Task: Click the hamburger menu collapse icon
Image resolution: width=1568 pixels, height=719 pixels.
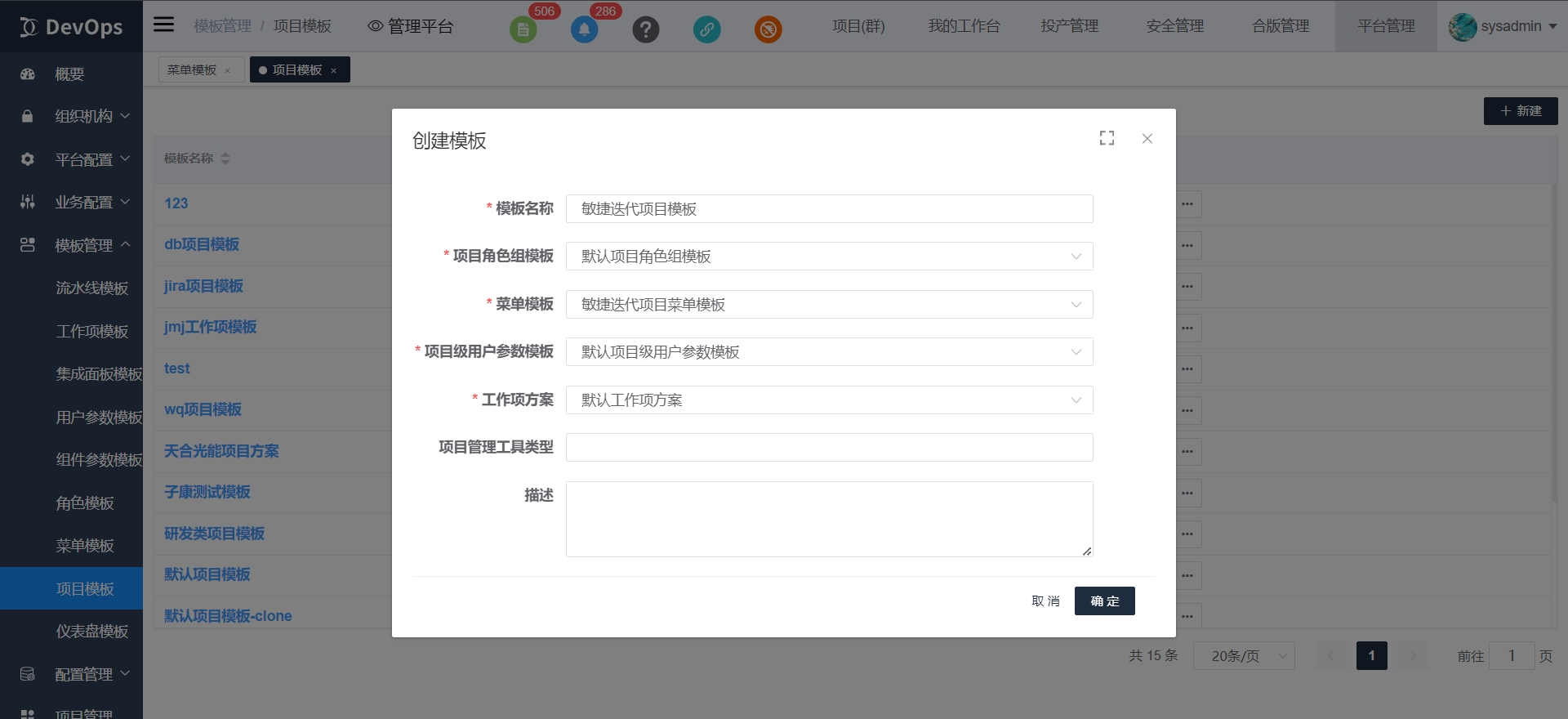Action: [163, 25]
